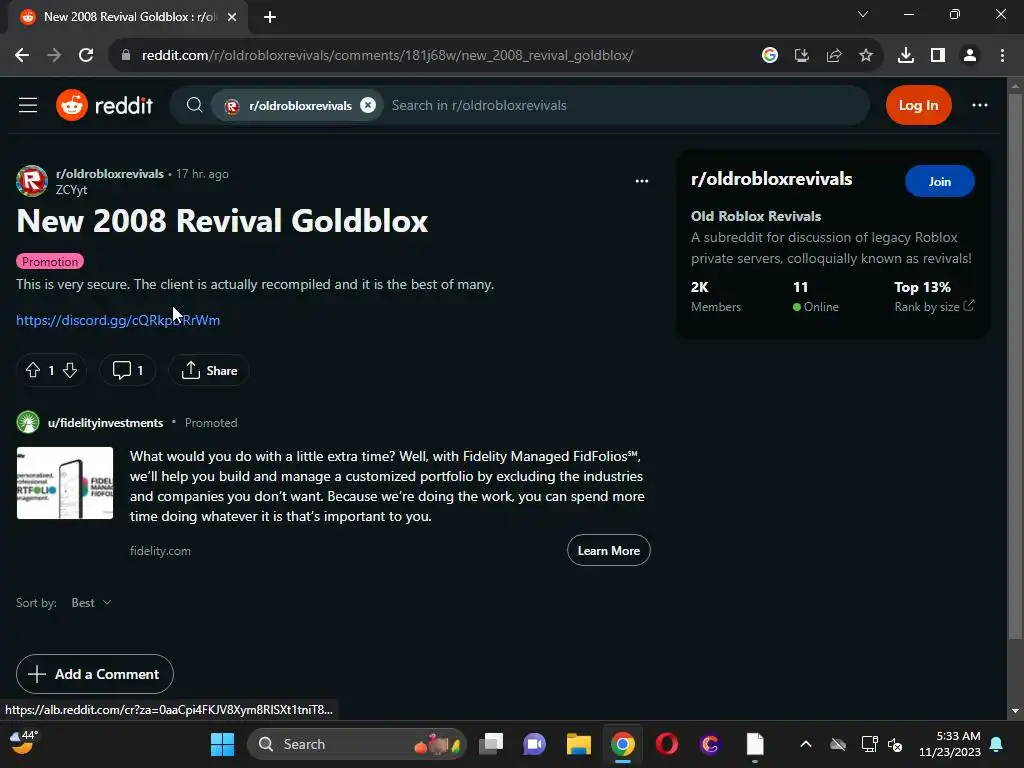Remove the r/oldrobloxrevivals search filter chip
Screen dimensions: 1024x768
tap(368, 105)
